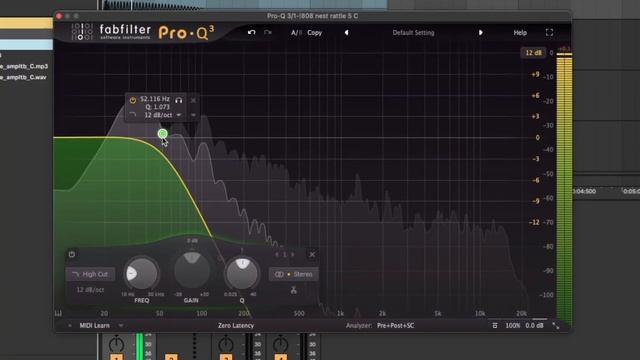This screenshot has width=640, height=360.
Task: Click the 500 Hz frequency axis label
Action: 299,313
